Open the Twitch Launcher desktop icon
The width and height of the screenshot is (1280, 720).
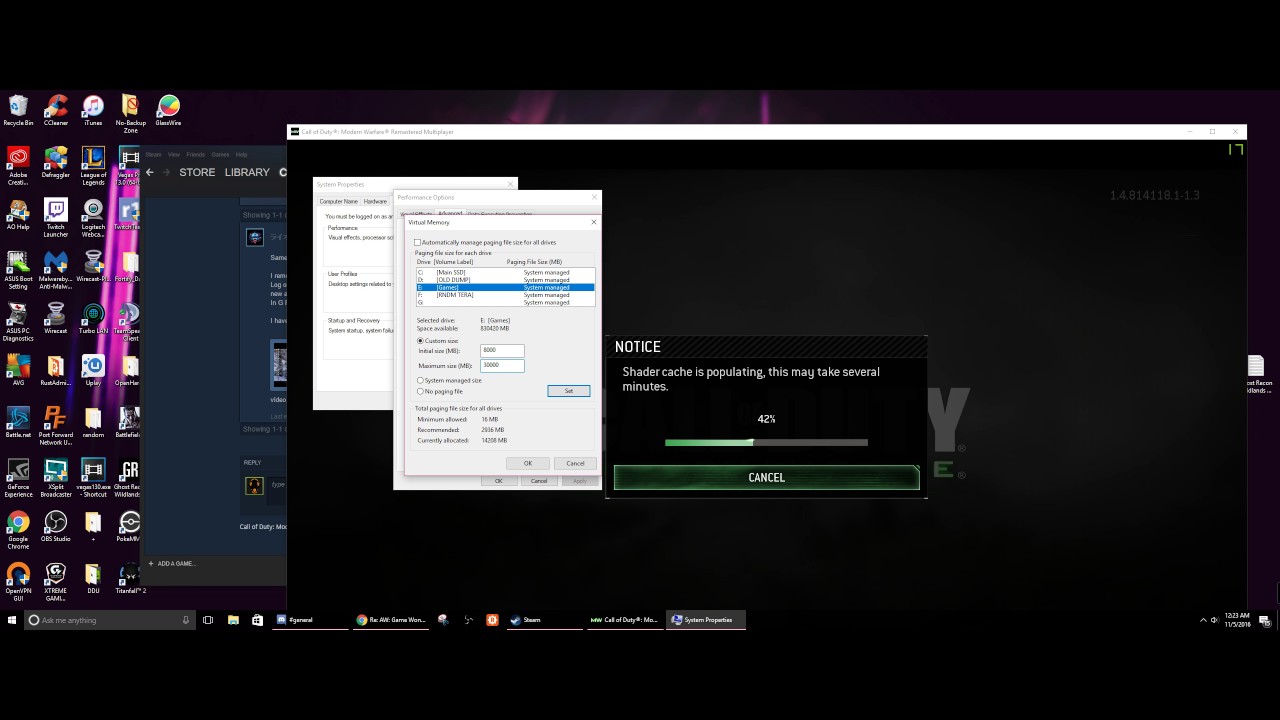(x=56, y=218)
